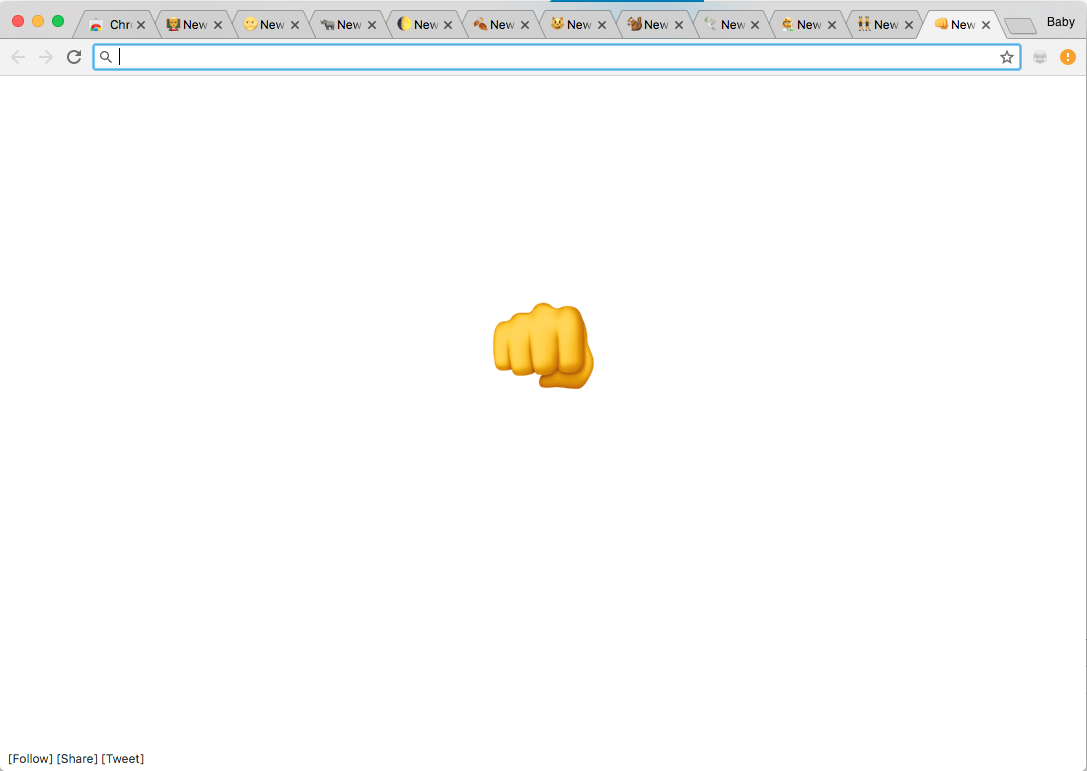Close the active fist emoji tab

pyautogui.click(x=985, y=23)
